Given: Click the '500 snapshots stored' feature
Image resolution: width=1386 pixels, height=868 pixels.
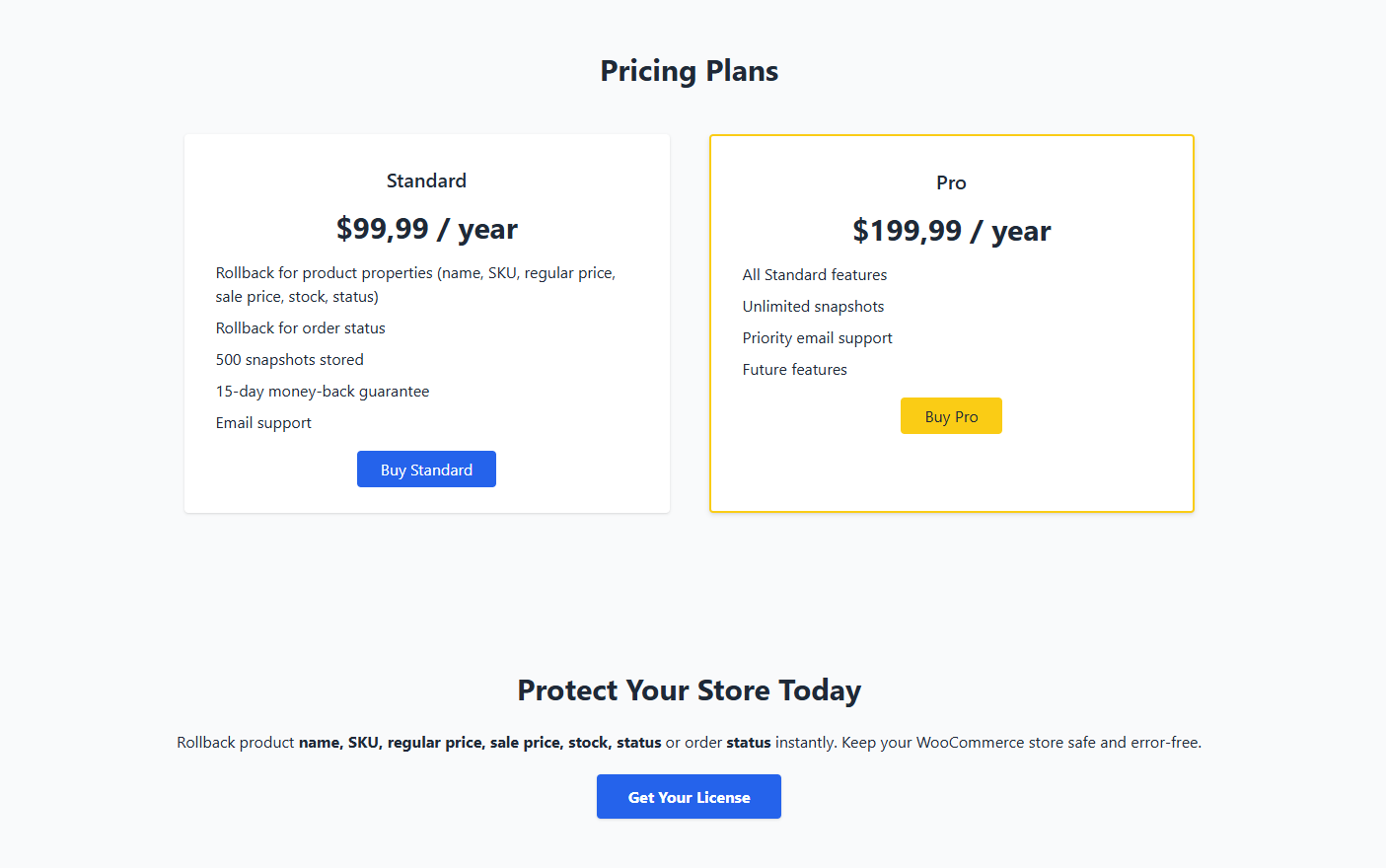Looking at the screenshot, I should pyautogui.click(x=289, y=360).
